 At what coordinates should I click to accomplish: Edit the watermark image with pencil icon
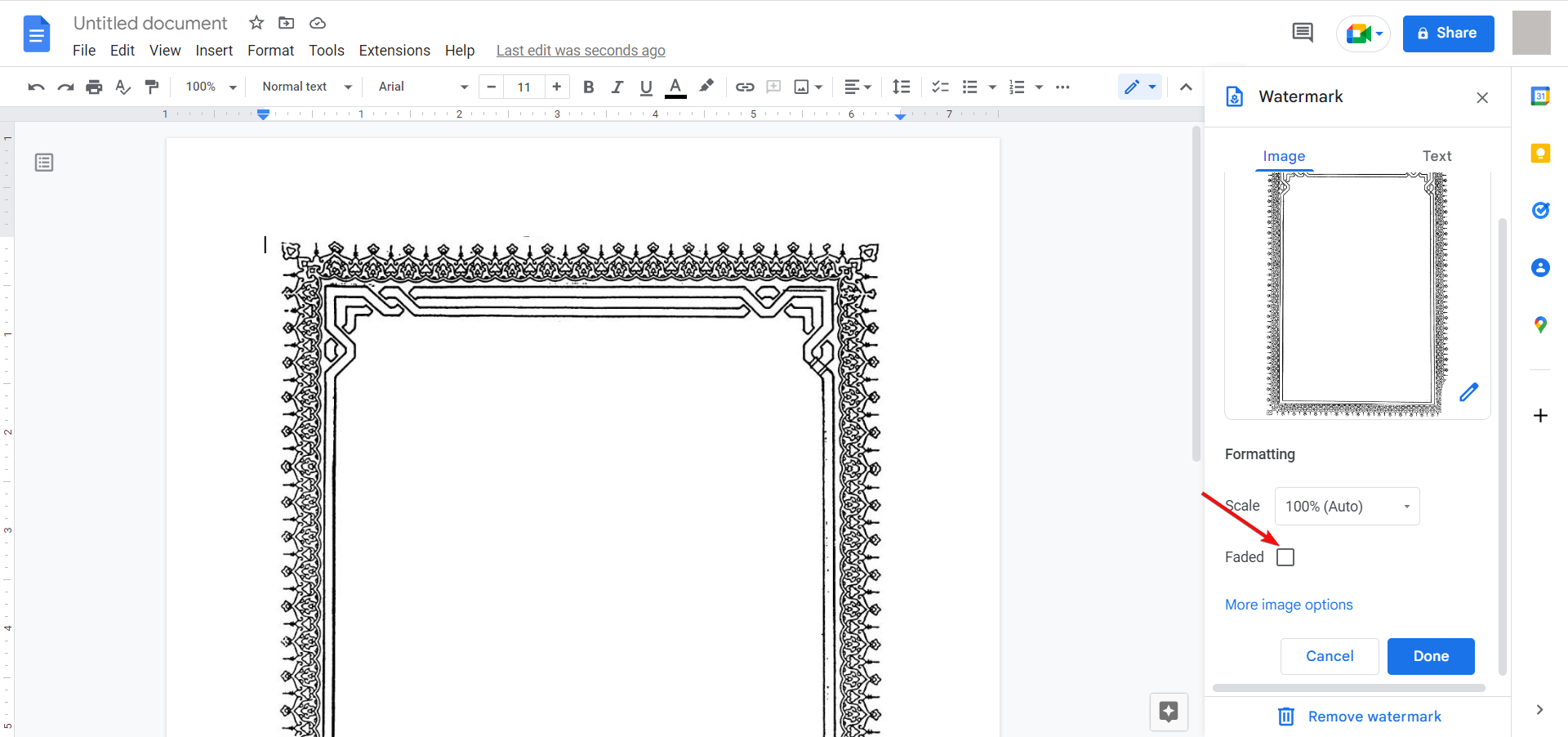[x=1468, y=392]
